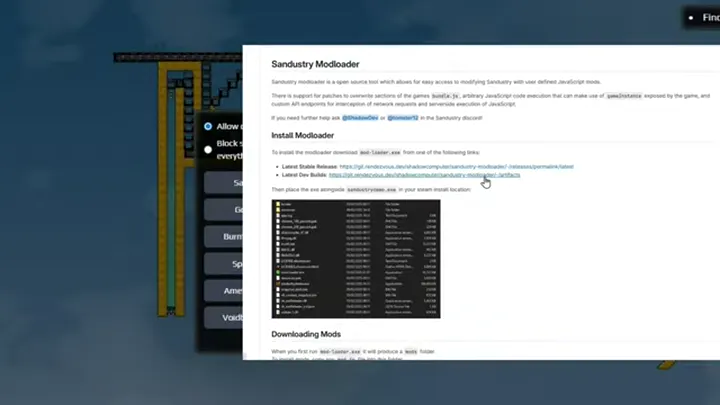Click the 'Burn' button in game panel
Viewport: 720px width, 405px height.
pyautogui.click(x=224, y=236)
